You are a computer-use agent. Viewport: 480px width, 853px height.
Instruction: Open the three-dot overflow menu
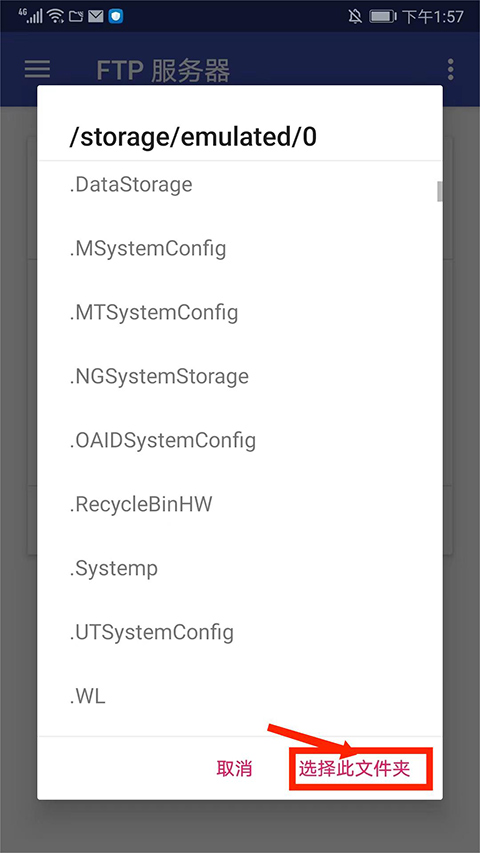[450, 70]
